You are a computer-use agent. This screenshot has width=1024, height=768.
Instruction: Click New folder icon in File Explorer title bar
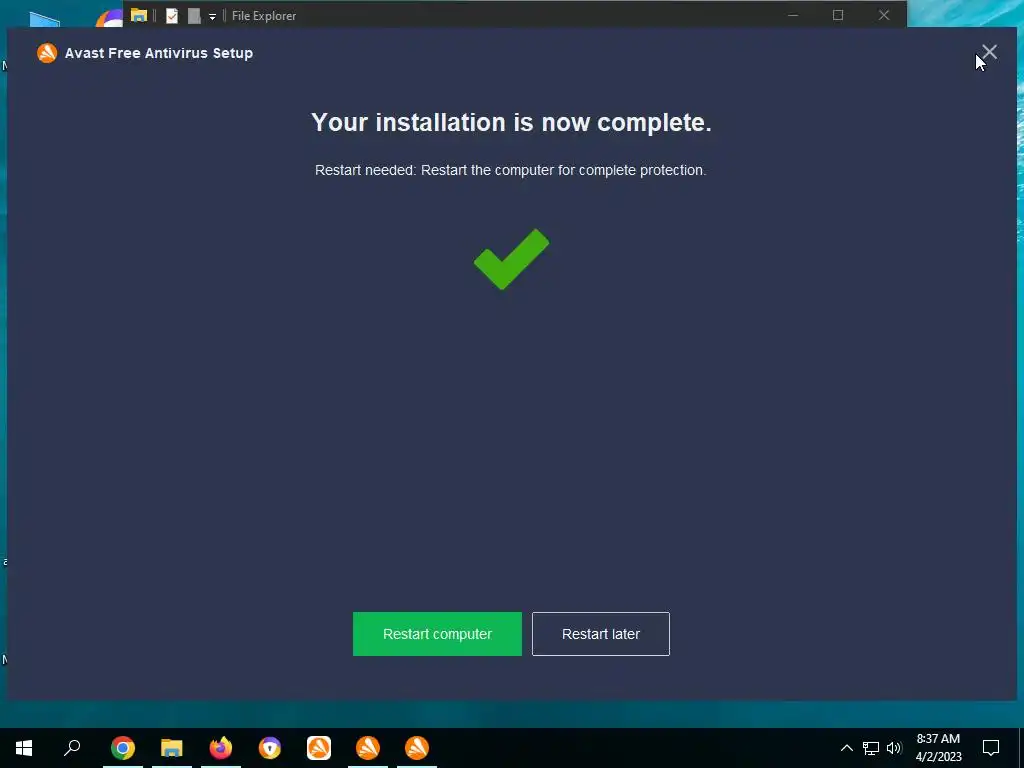[194, 16]
